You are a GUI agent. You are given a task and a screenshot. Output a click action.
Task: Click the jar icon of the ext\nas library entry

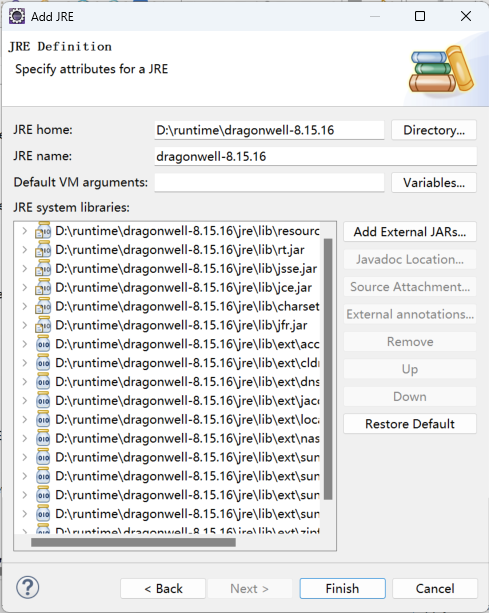43,439
